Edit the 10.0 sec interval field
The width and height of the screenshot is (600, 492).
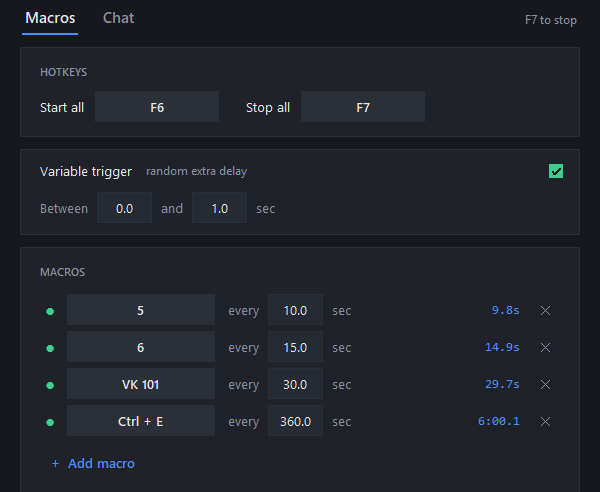295,310
